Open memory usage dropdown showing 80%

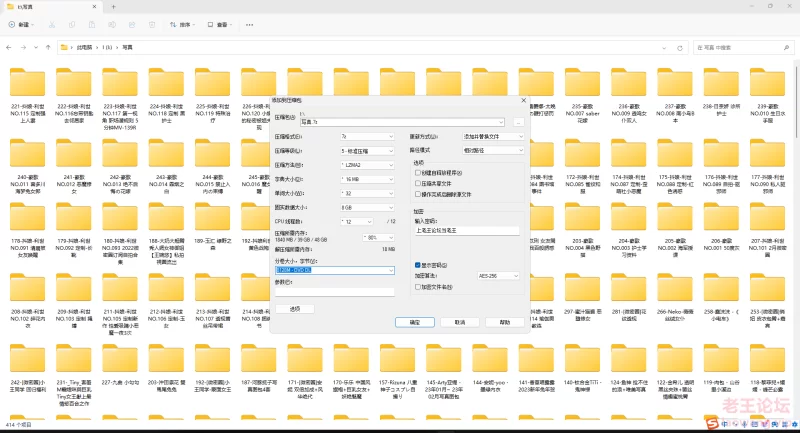tap(379, 238)
